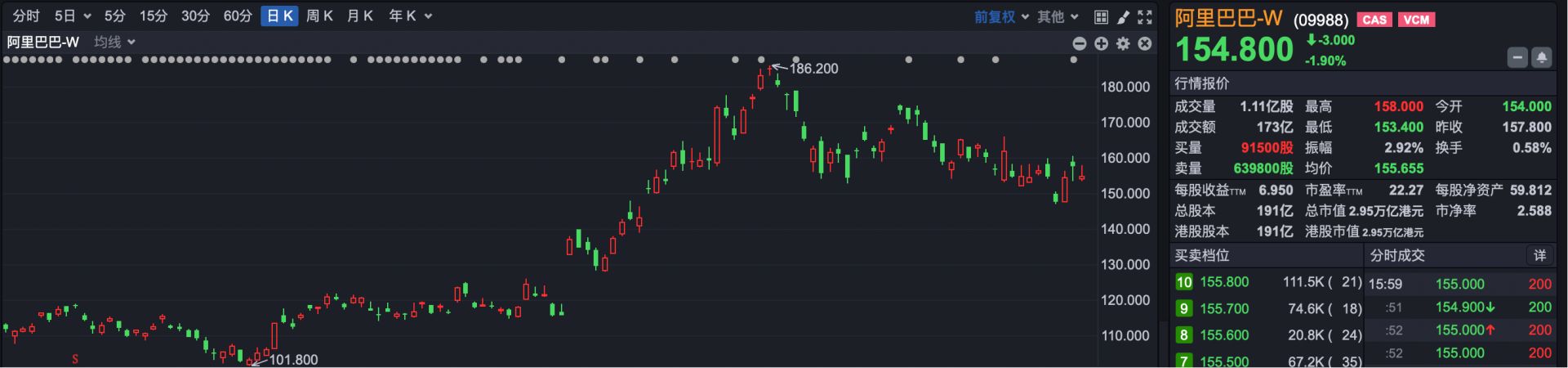
Task: Open the 5日 dropdown
Action: click(73, 16)
